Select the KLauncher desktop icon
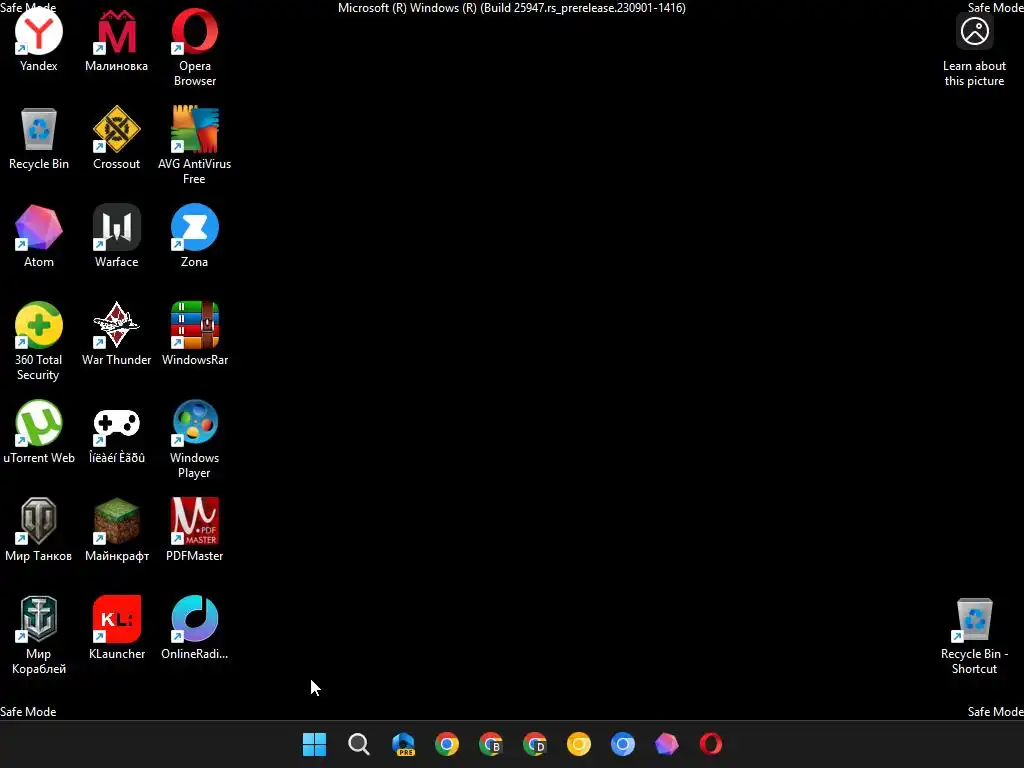1024x768 pixels. tap(116, 619)
